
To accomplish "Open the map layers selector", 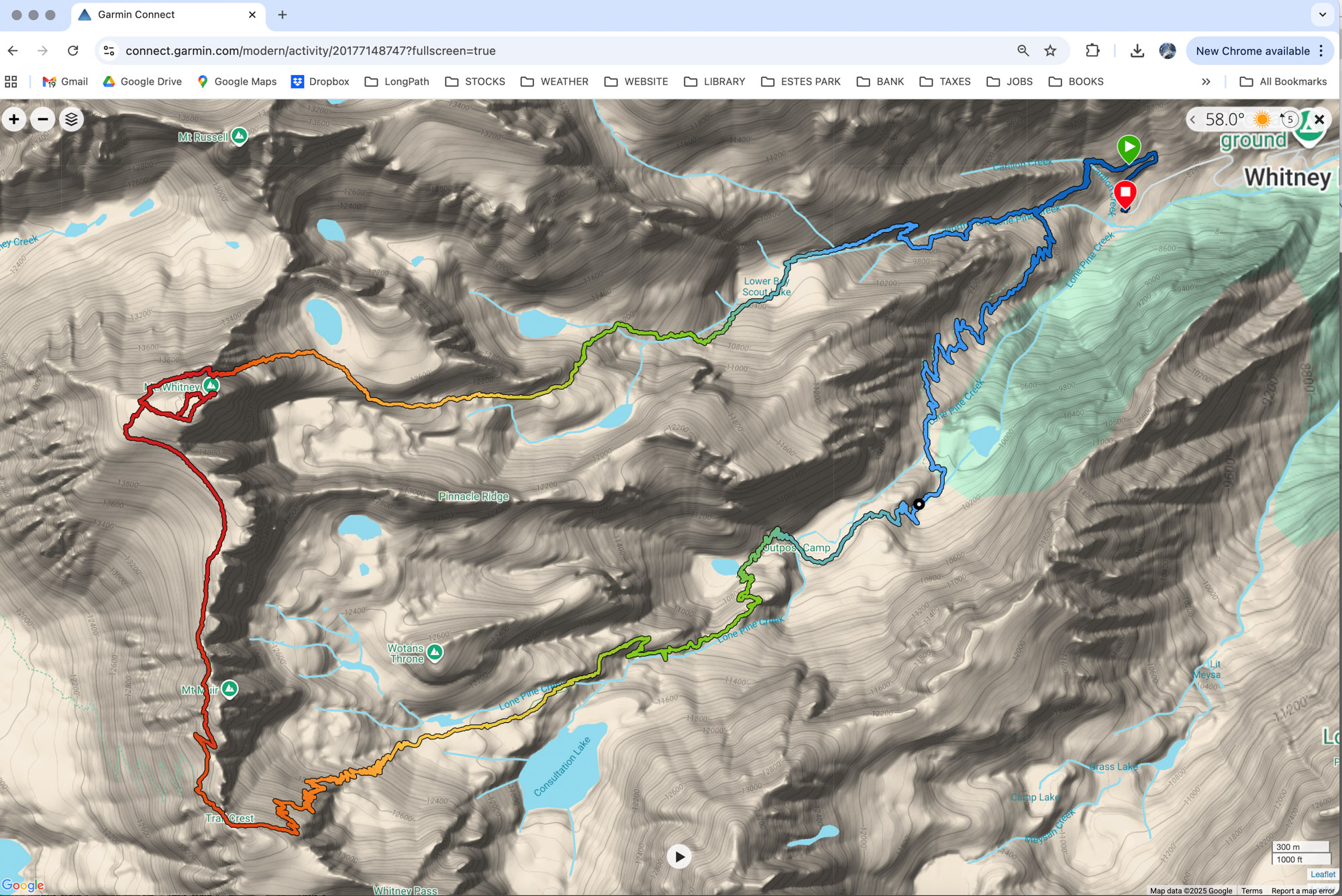I will (x=72, y=119).
